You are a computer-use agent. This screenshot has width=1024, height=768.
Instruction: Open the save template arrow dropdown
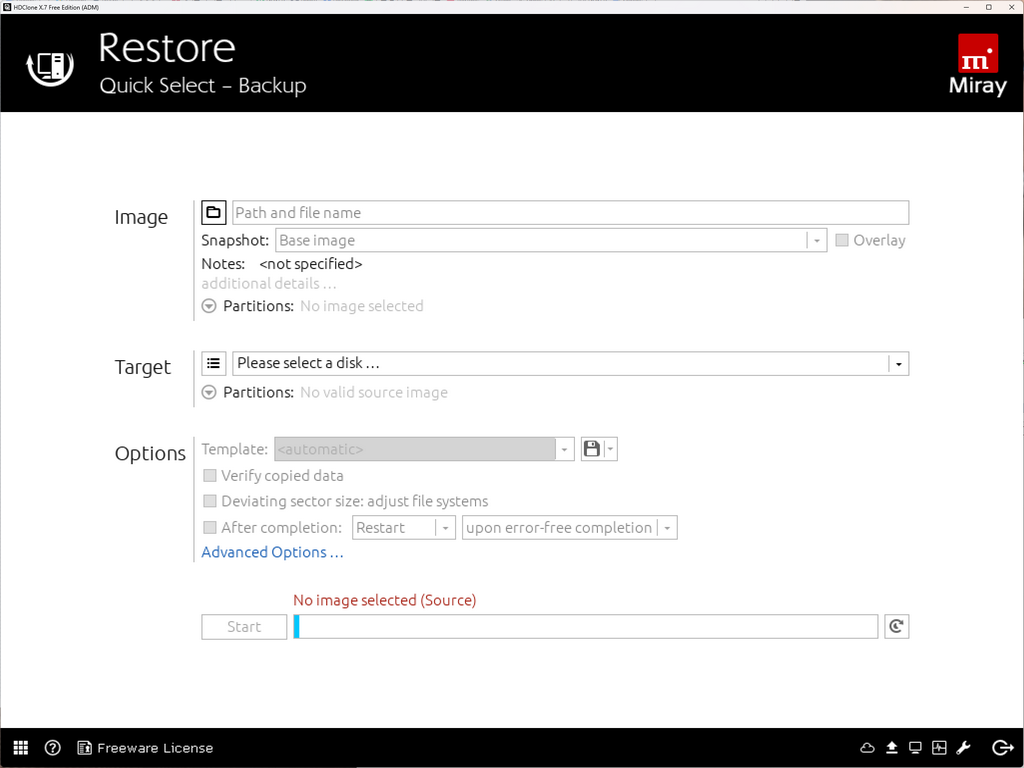pos(610,449)
